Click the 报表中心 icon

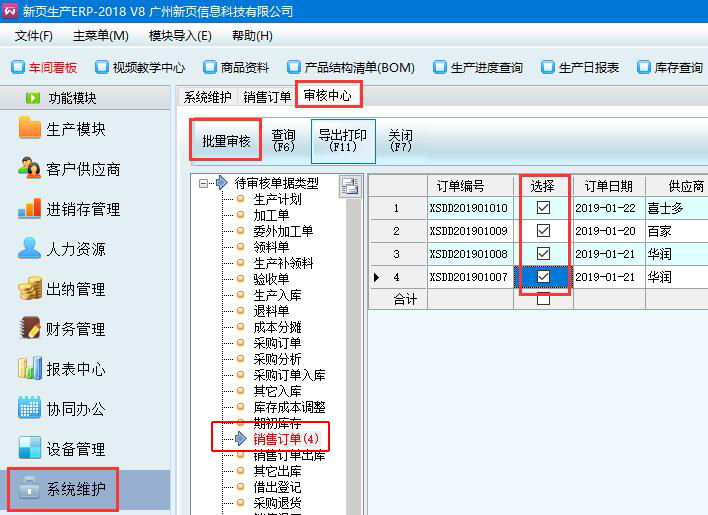click(x=29, y=369)
